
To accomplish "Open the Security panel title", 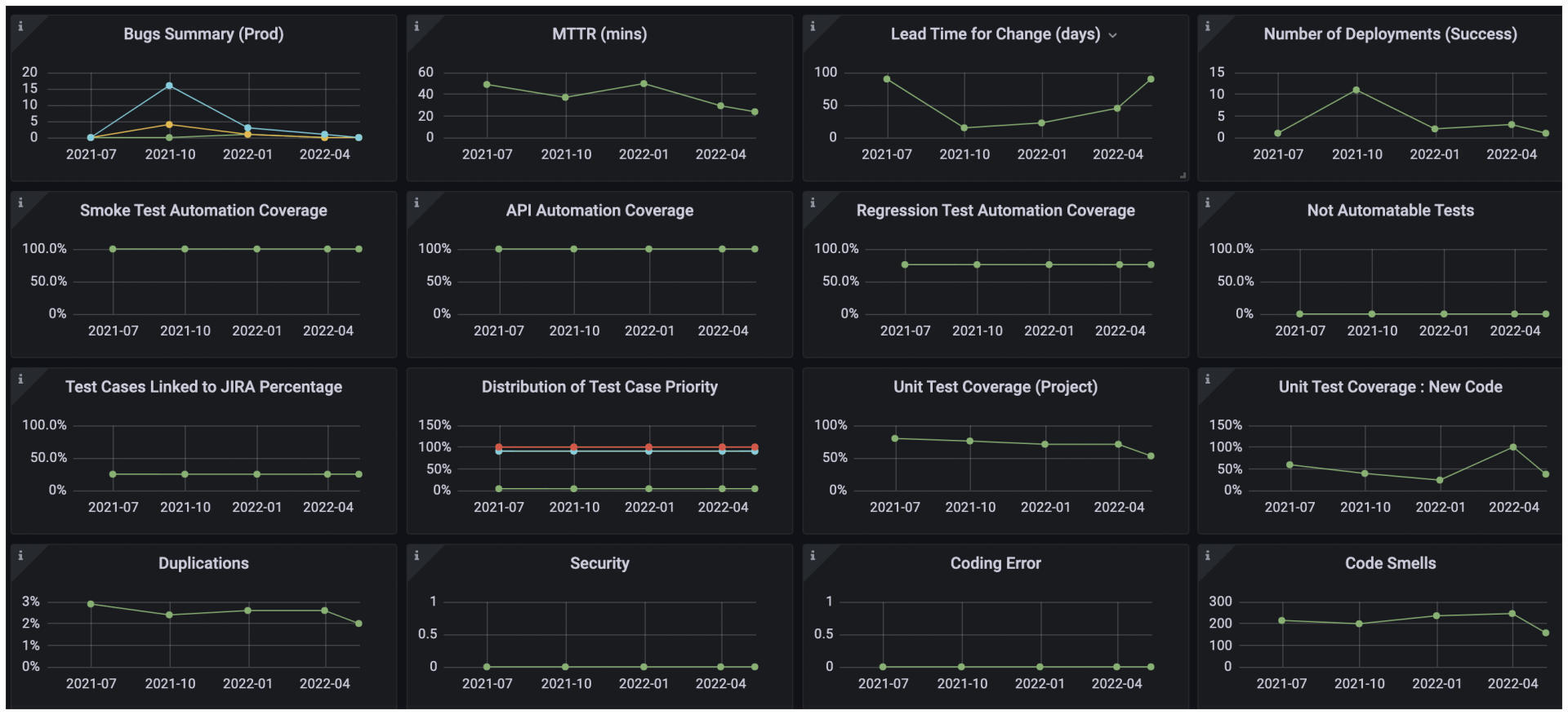I will [599, 563].
